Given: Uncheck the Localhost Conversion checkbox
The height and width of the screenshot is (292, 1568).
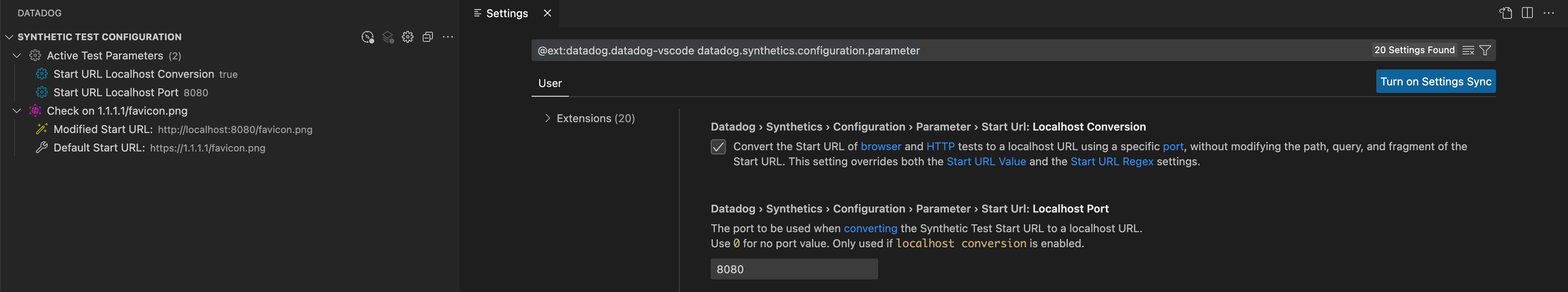Looking at the screenshot, I should [x=718, y=147].
